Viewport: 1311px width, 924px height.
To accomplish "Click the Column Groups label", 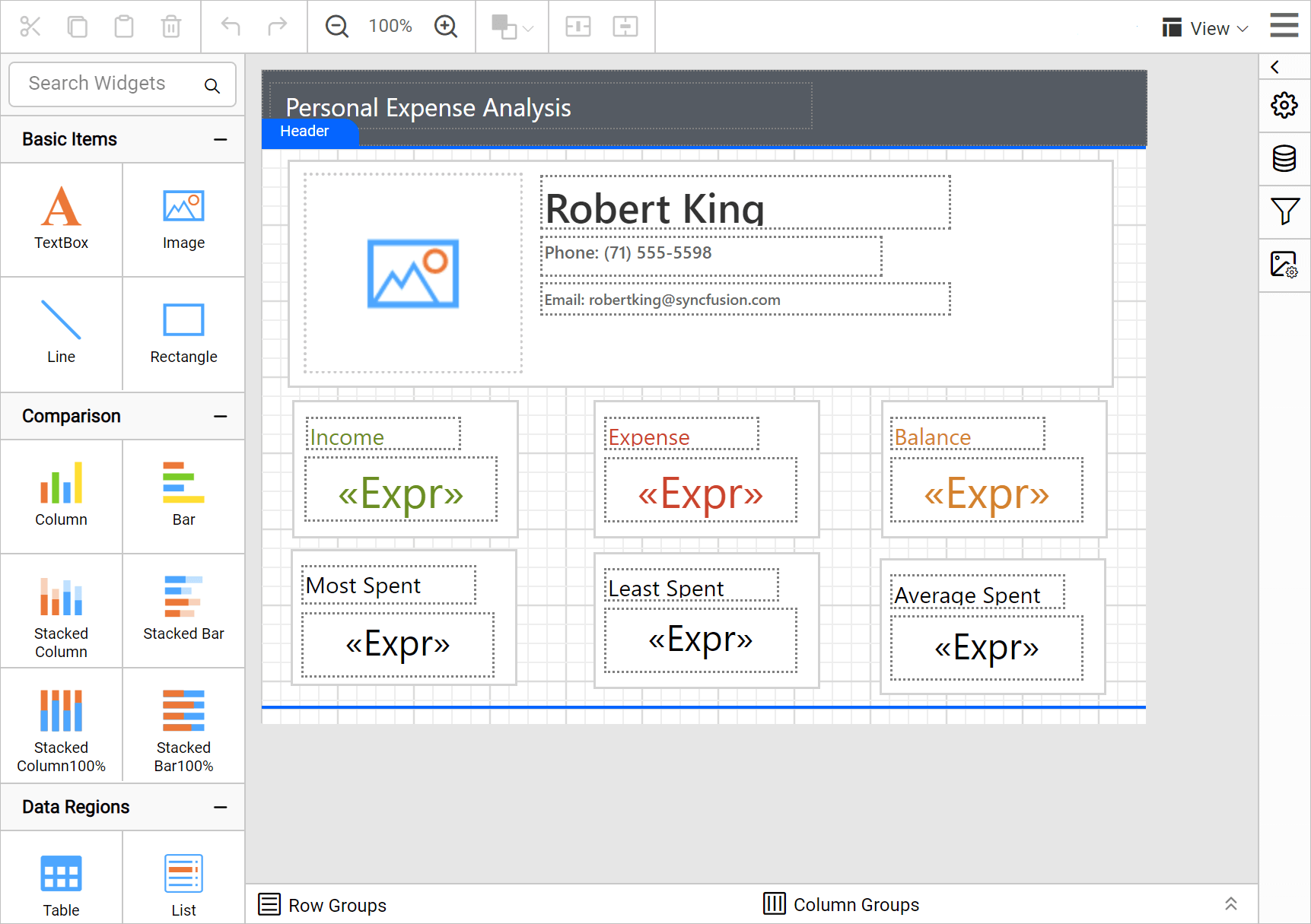I will 856,905.
